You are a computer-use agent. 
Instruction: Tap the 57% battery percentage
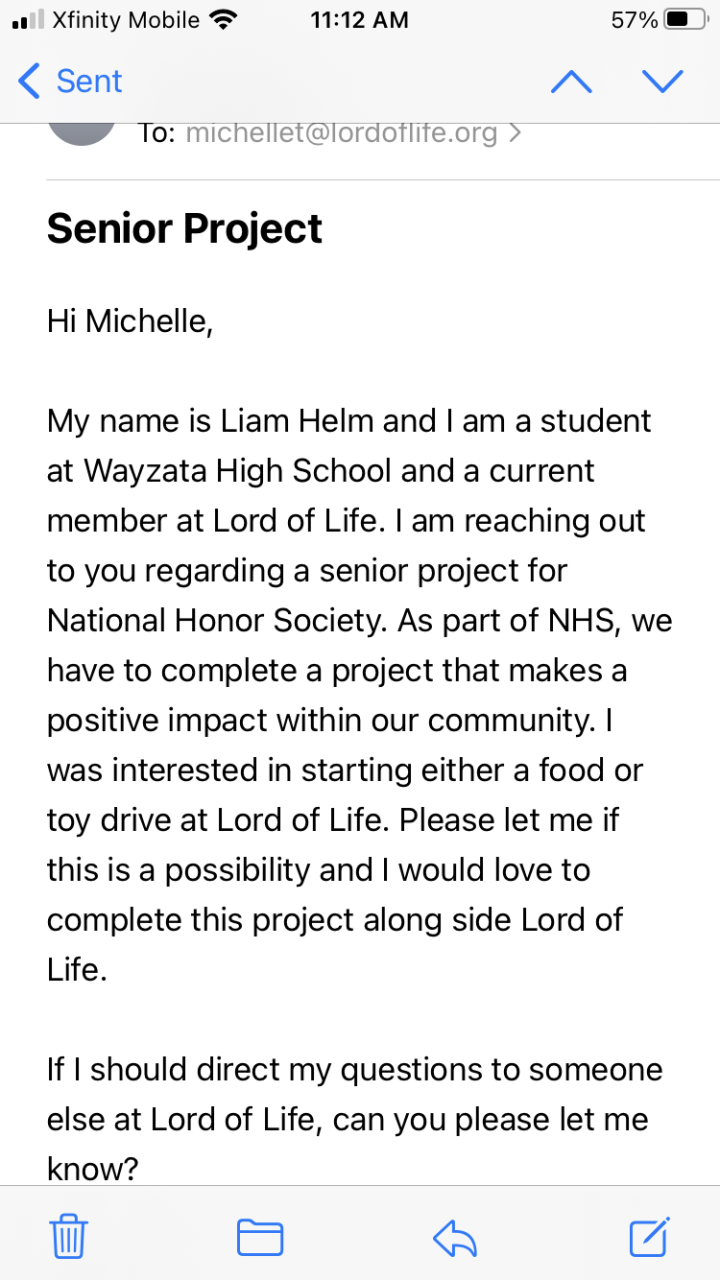pos(634,20)
